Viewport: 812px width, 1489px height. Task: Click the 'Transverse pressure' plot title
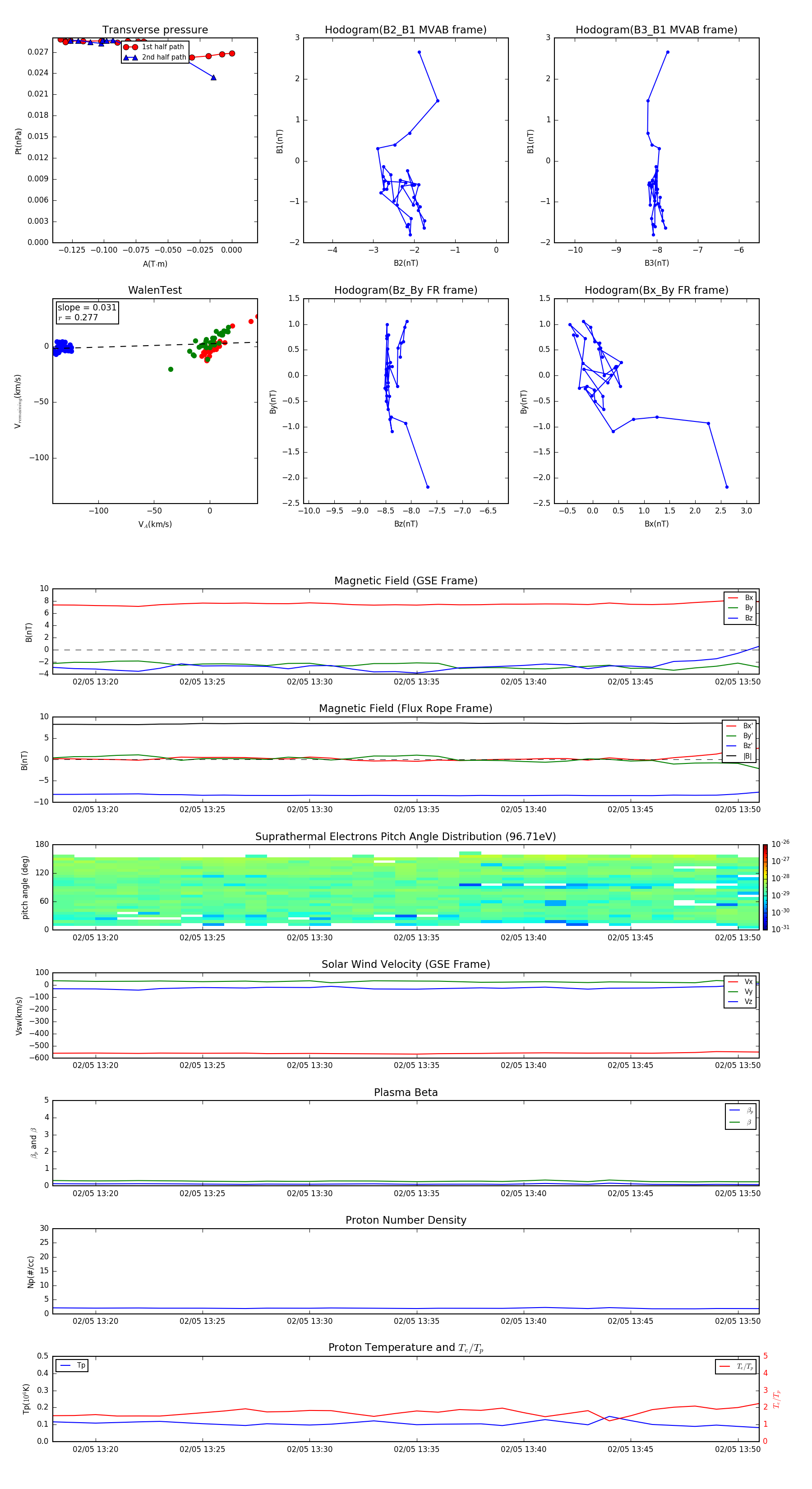pos(155,29)
